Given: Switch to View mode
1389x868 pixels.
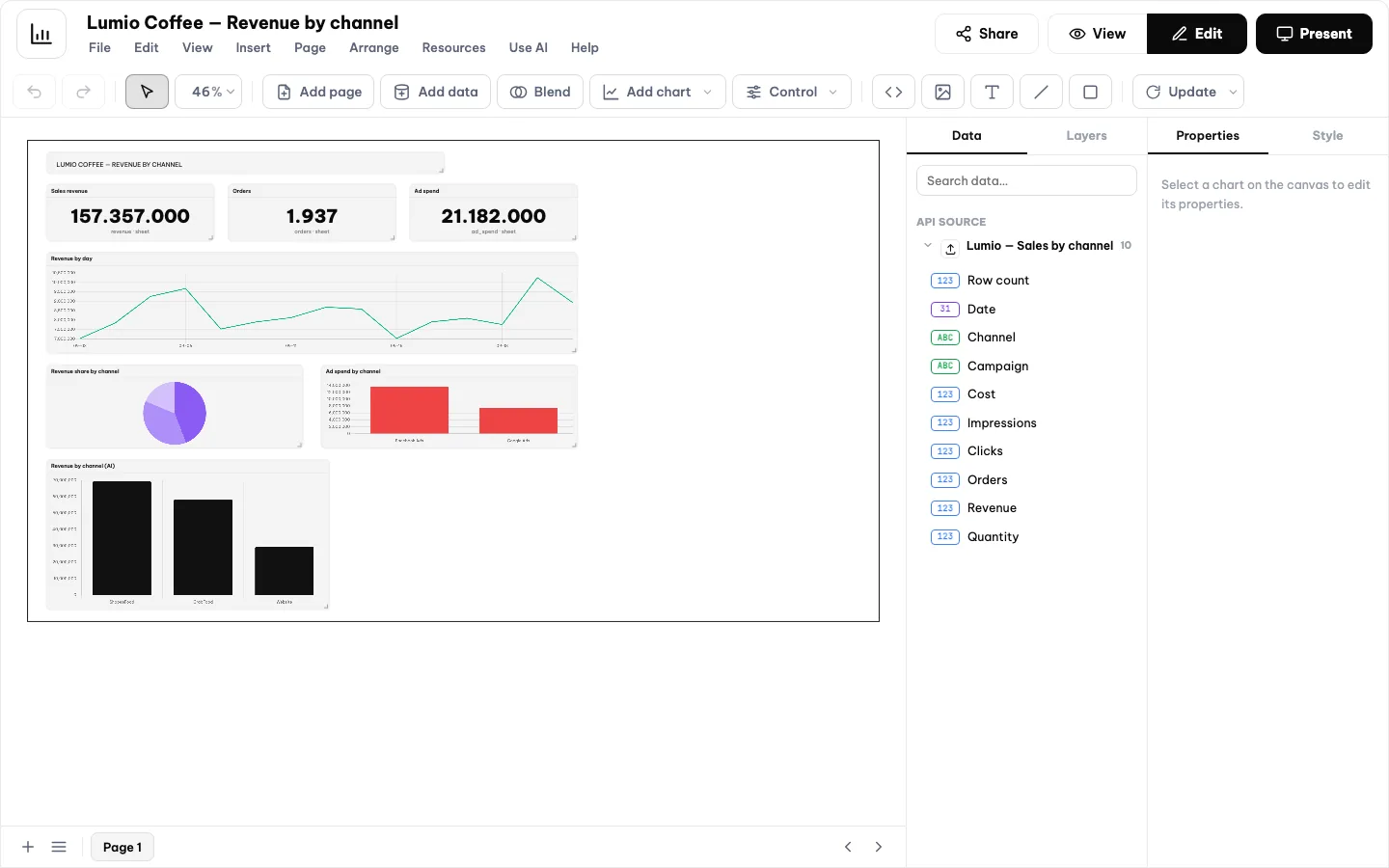Looking at the screenshot, I should 1098,34.
